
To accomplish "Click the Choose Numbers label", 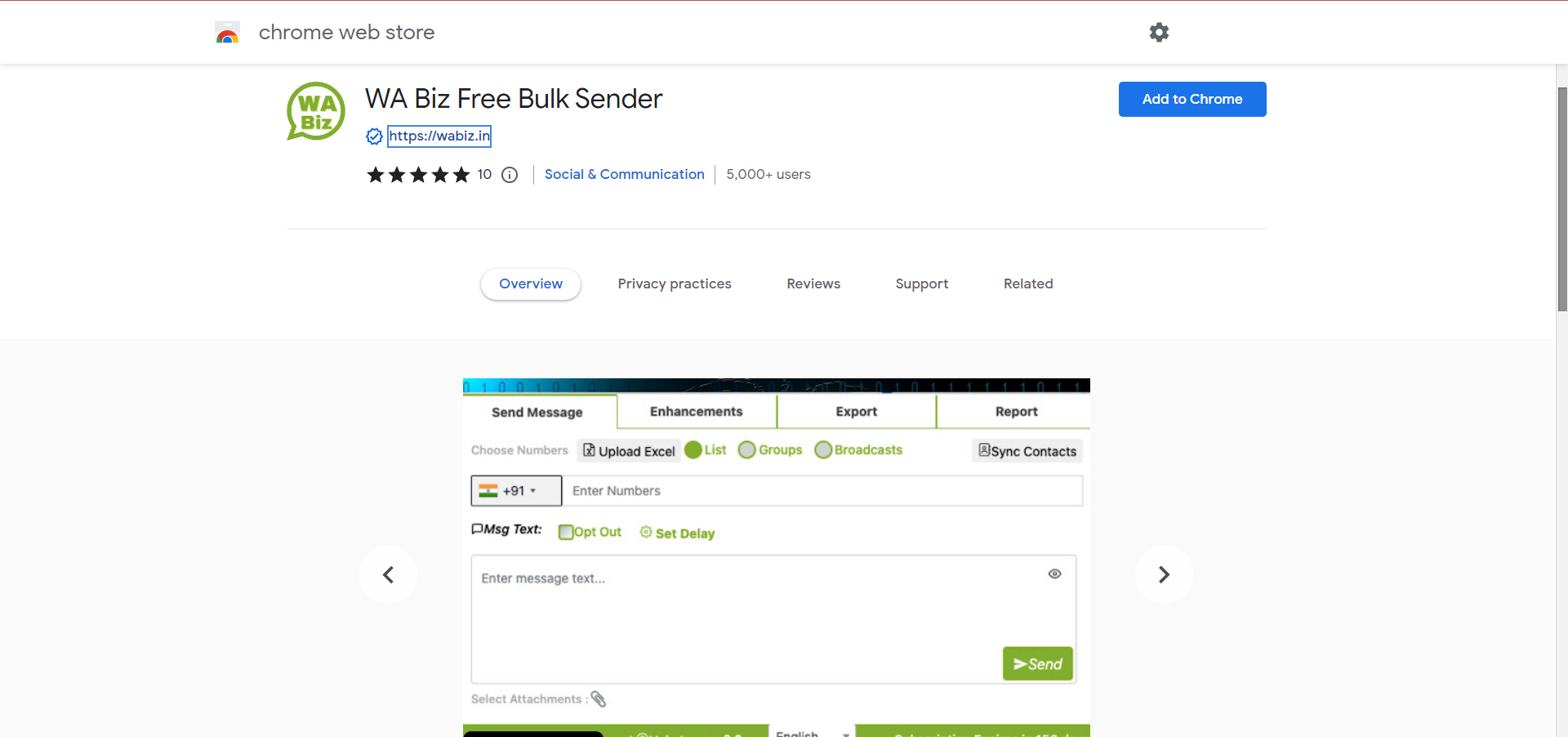I will (519, 451).
